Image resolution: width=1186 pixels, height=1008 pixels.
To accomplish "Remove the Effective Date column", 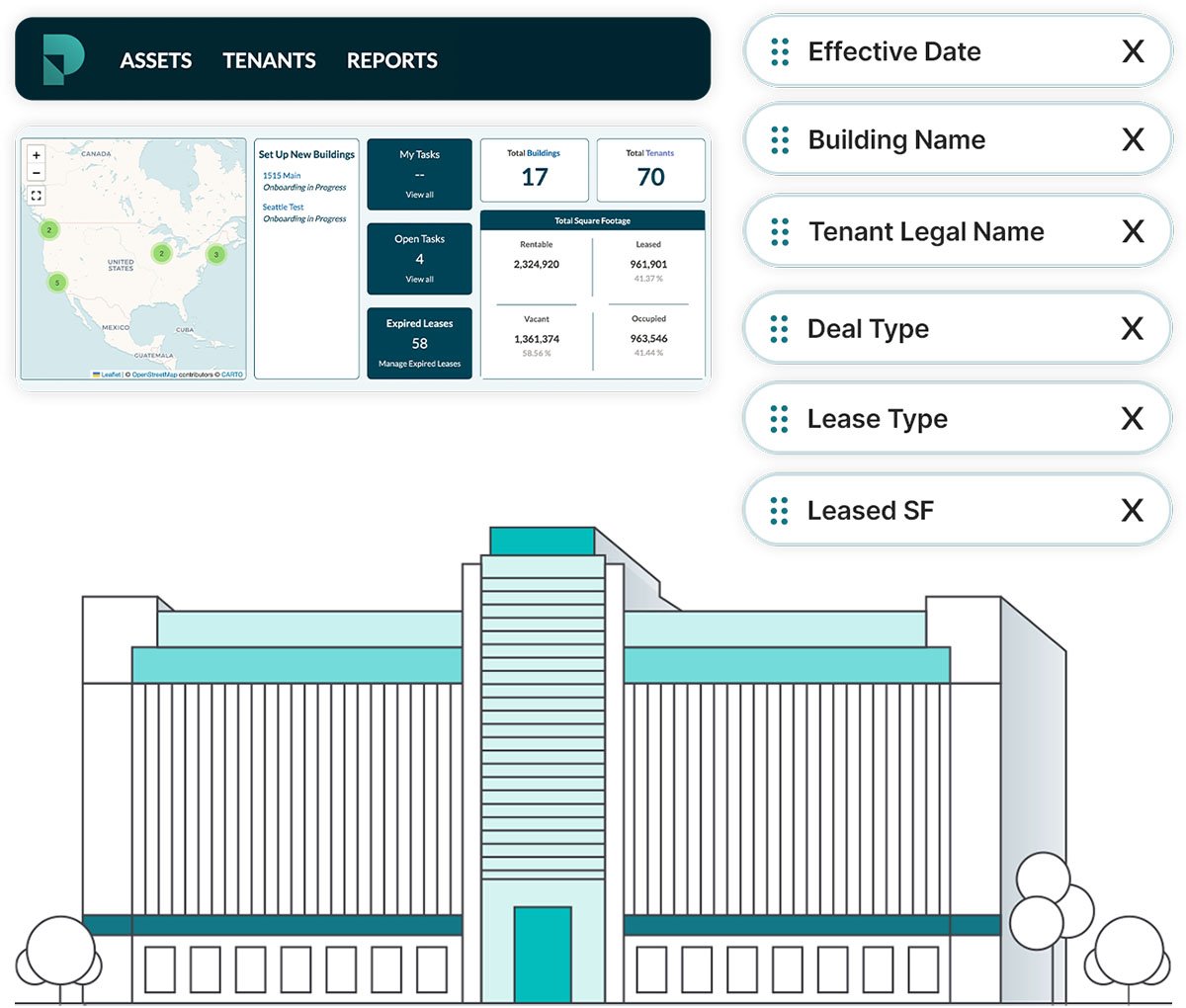I will click(1133, 51).
